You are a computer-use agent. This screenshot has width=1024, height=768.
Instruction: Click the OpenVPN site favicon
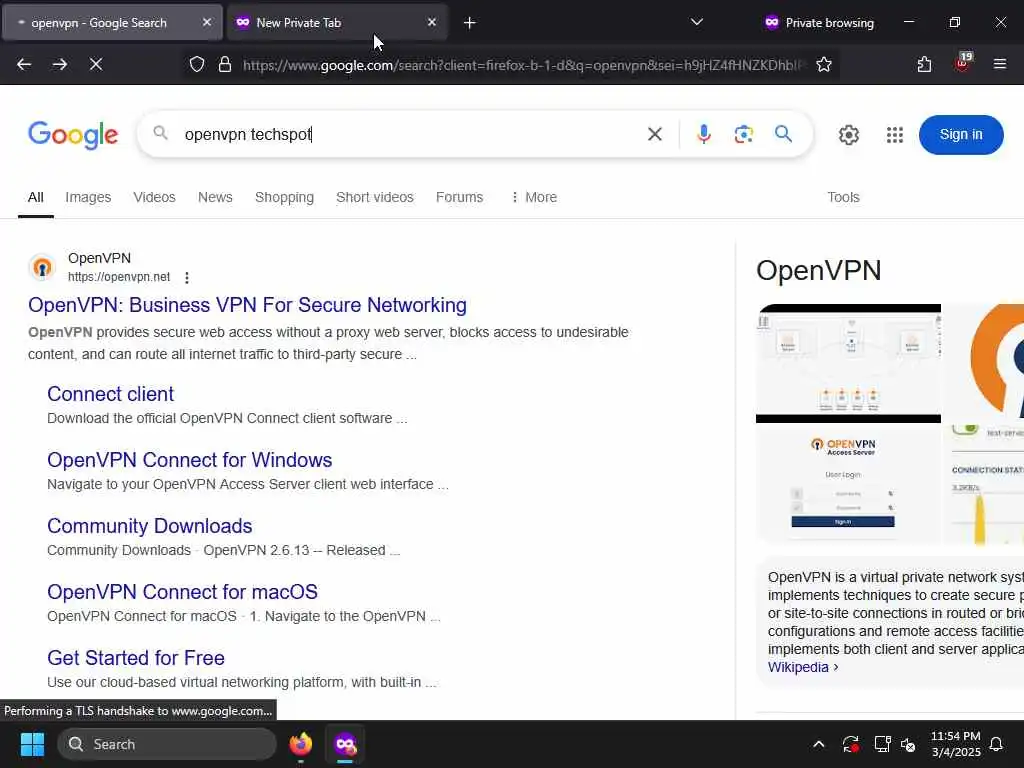point(42,267)
